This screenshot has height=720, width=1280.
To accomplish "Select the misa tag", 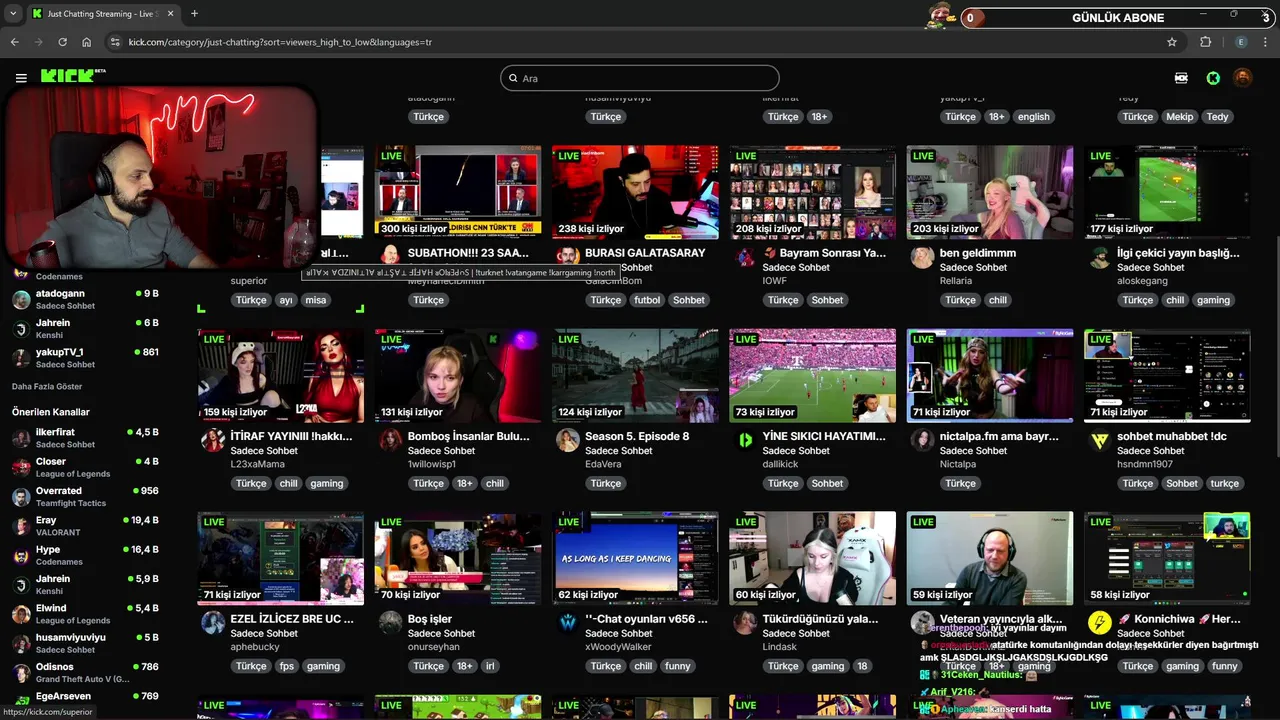I will click(316, 300).
